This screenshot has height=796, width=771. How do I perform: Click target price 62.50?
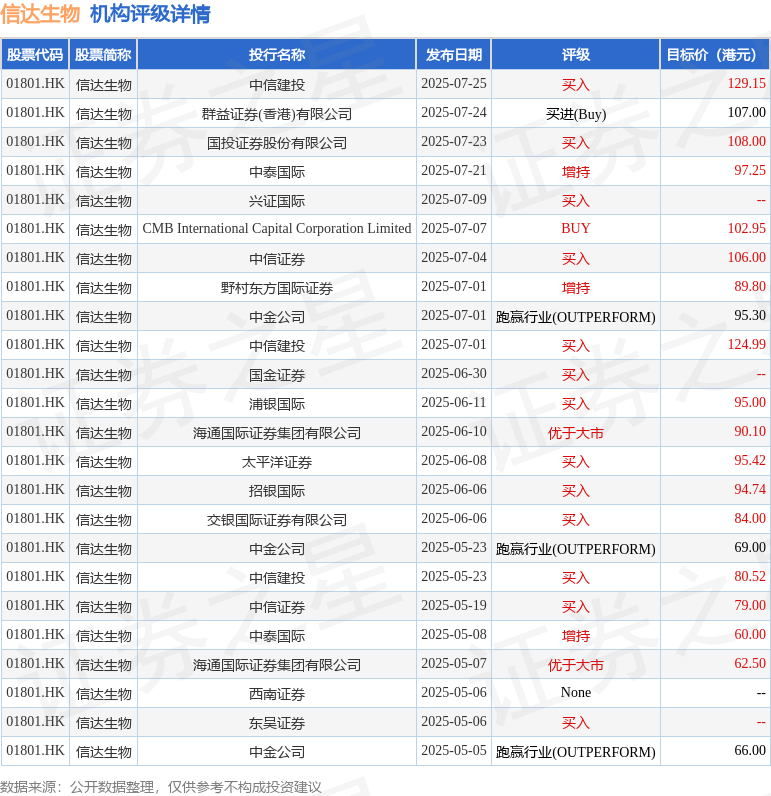pos(750,663)
